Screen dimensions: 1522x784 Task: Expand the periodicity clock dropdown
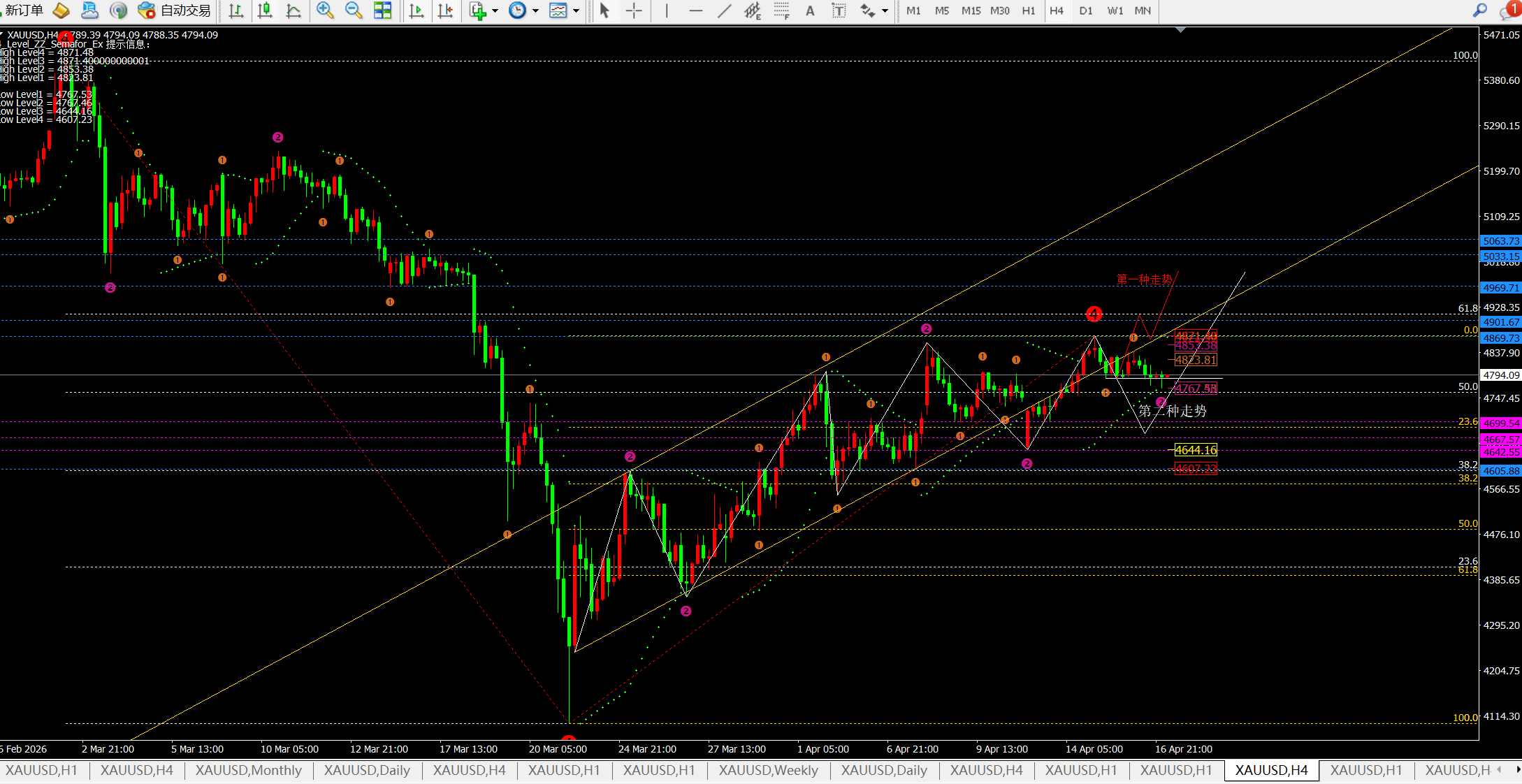536,10
